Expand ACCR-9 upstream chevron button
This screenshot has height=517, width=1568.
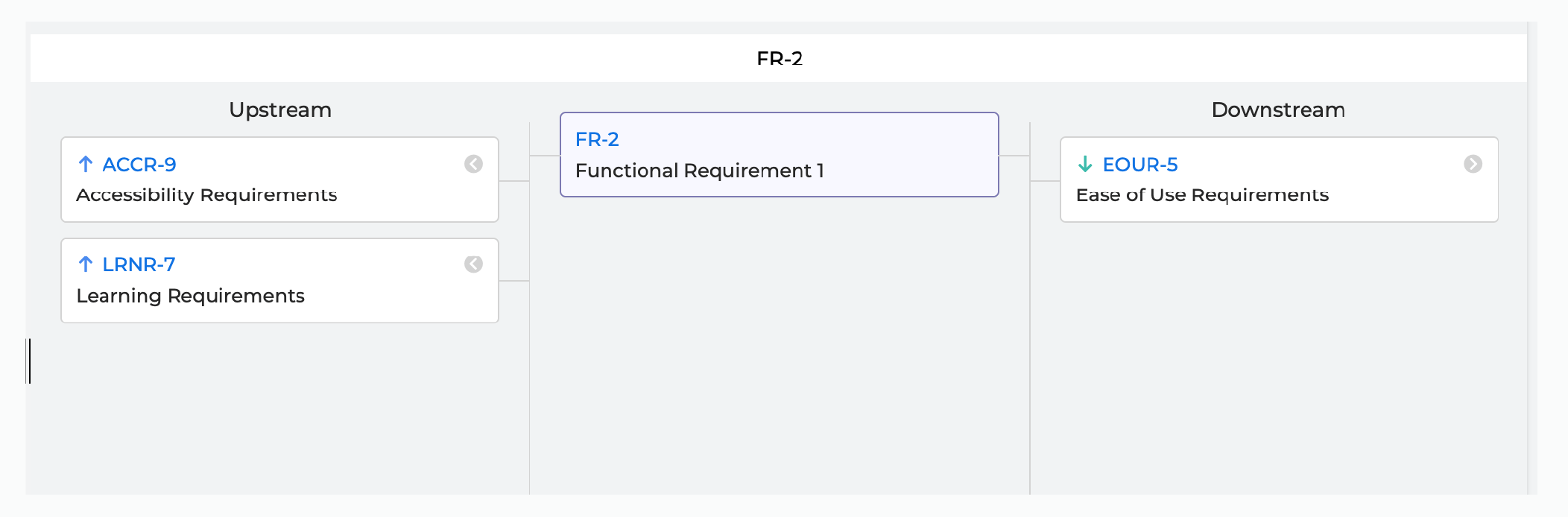click(473, 164)
